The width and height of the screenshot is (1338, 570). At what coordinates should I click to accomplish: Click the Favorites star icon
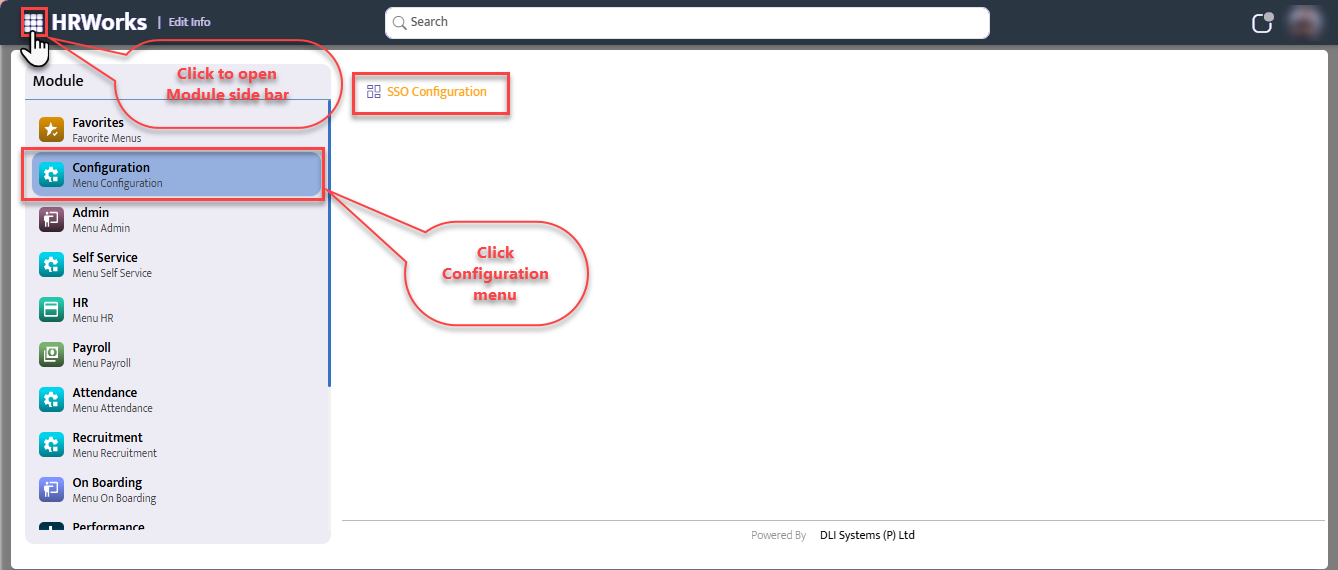click(51, 130)
